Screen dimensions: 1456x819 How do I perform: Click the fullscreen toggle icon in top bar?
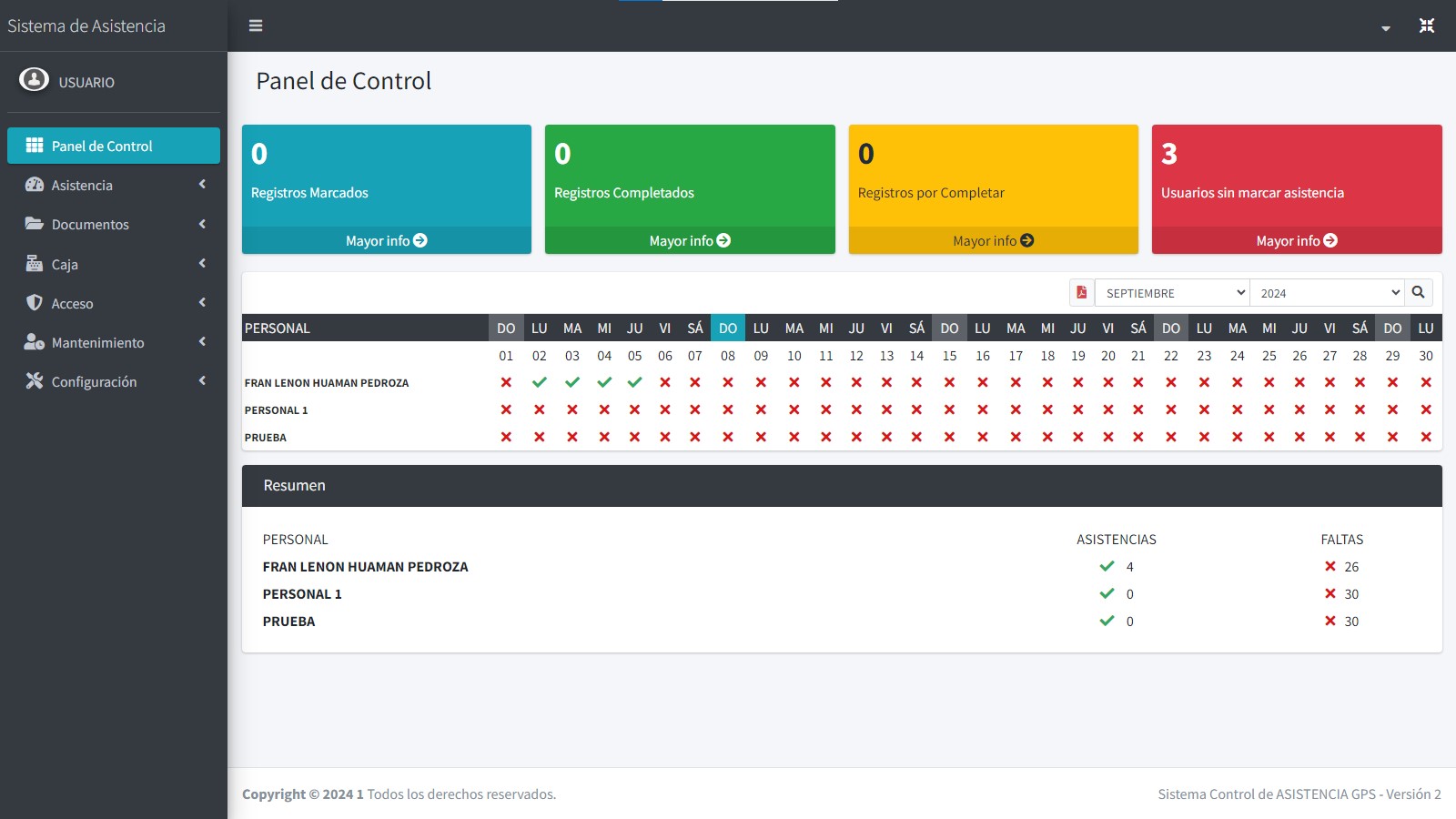1427,25
